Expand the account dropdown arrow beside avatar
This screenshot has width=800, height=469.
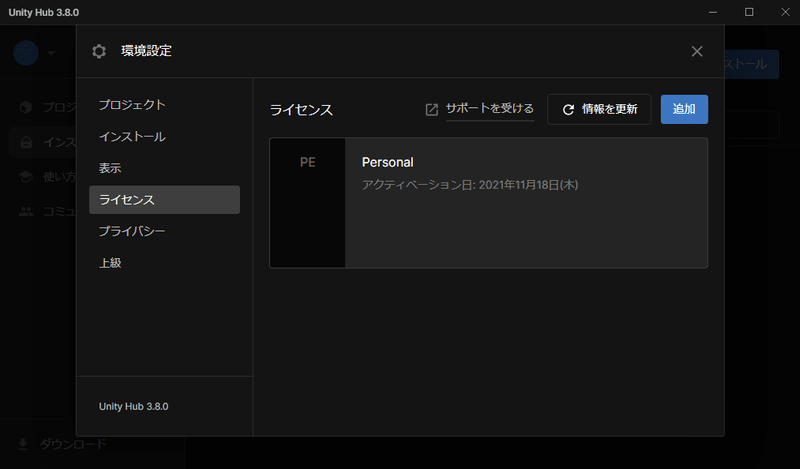(x=51, y=53)
